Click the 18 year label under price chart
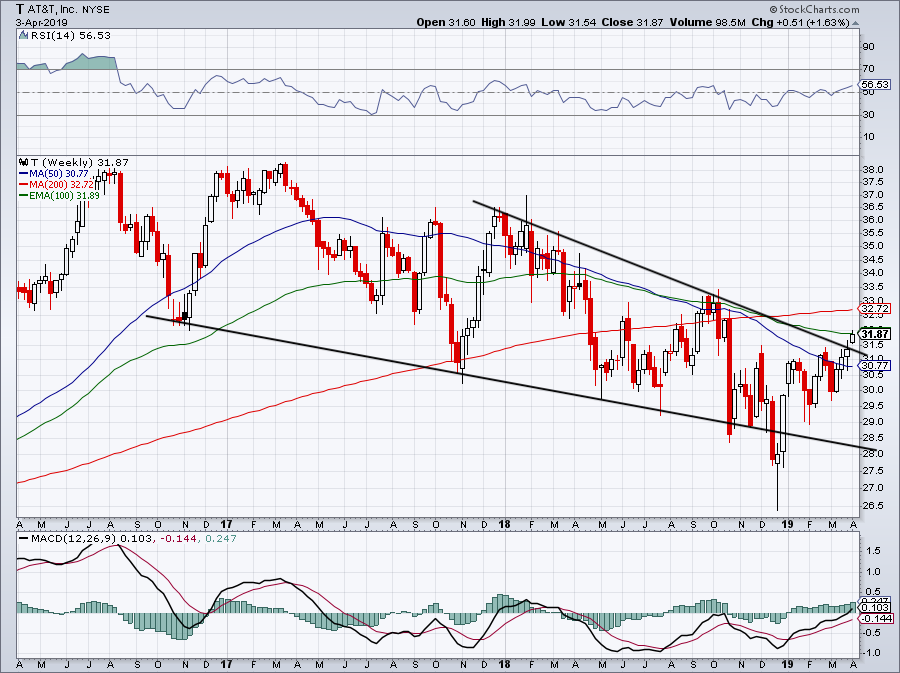The image size is (900, 673). 505,524
